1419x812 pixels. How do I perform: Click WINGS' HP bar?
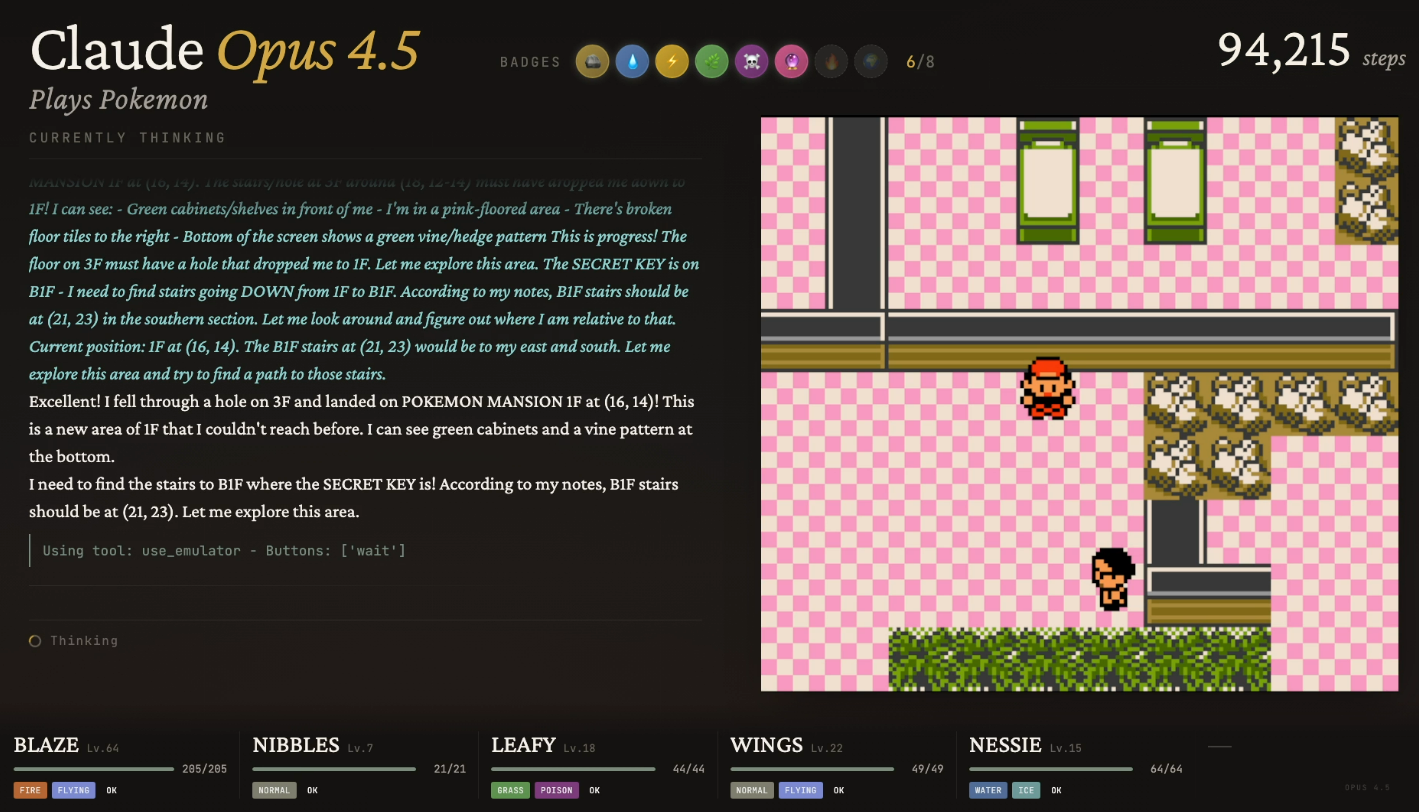pos(812,769)
